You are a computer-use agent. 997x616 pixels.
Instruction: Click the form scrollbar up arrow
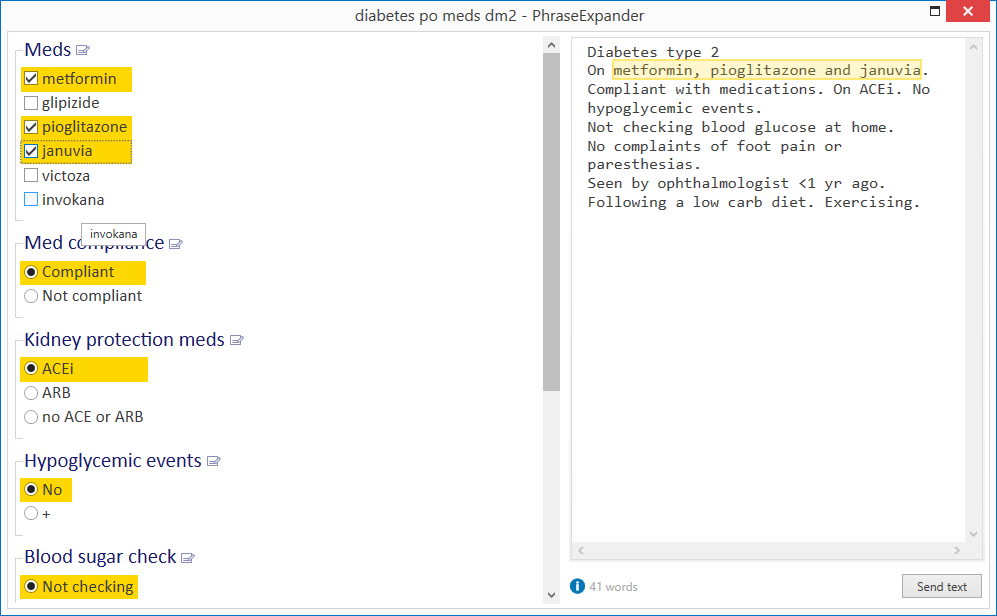pyautogui.click(x=551, y=45)
